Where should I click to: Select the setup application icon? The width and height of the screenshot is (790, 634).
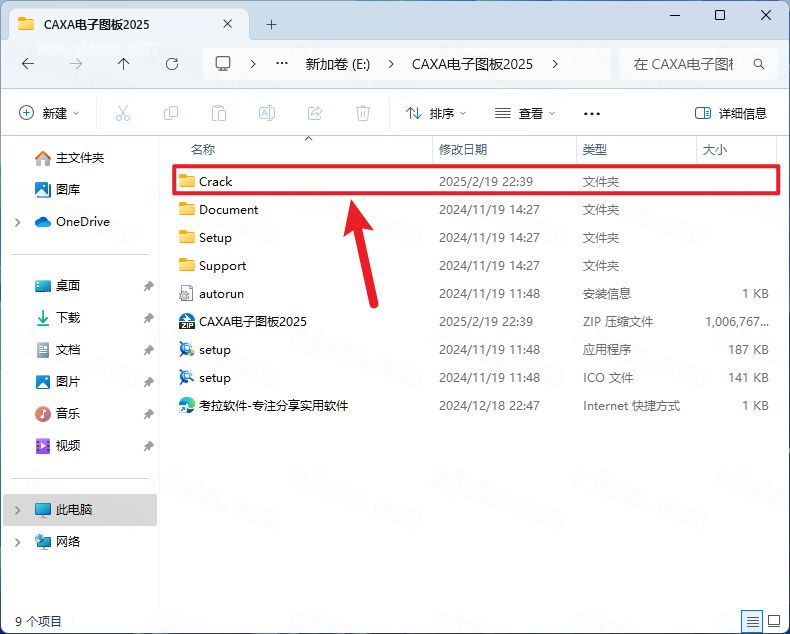click(x=186, y=349)
